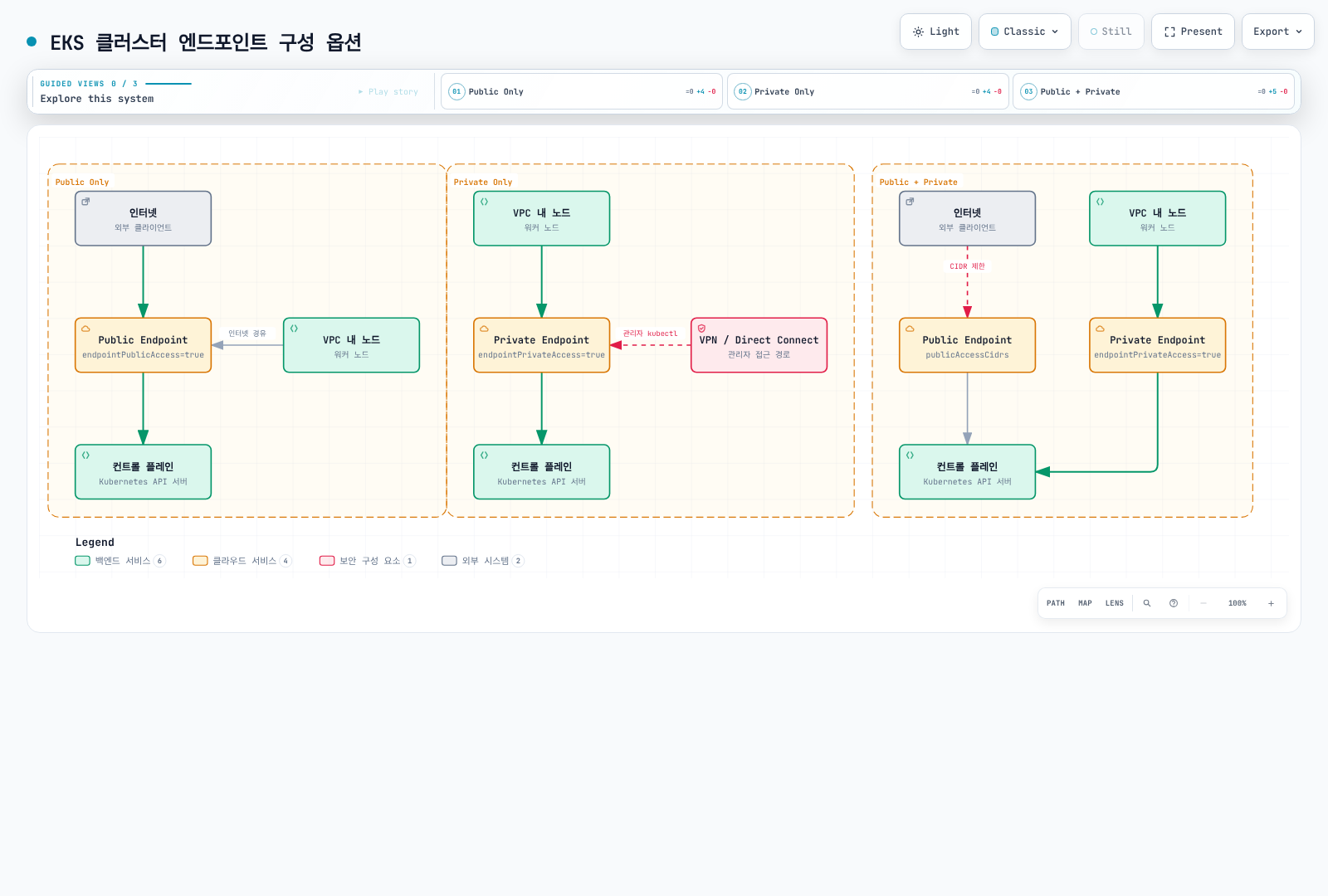The image size is (1328, 896).
Task: Select Private Only Private Endpoint node
Action: click(x=542, y=345)
